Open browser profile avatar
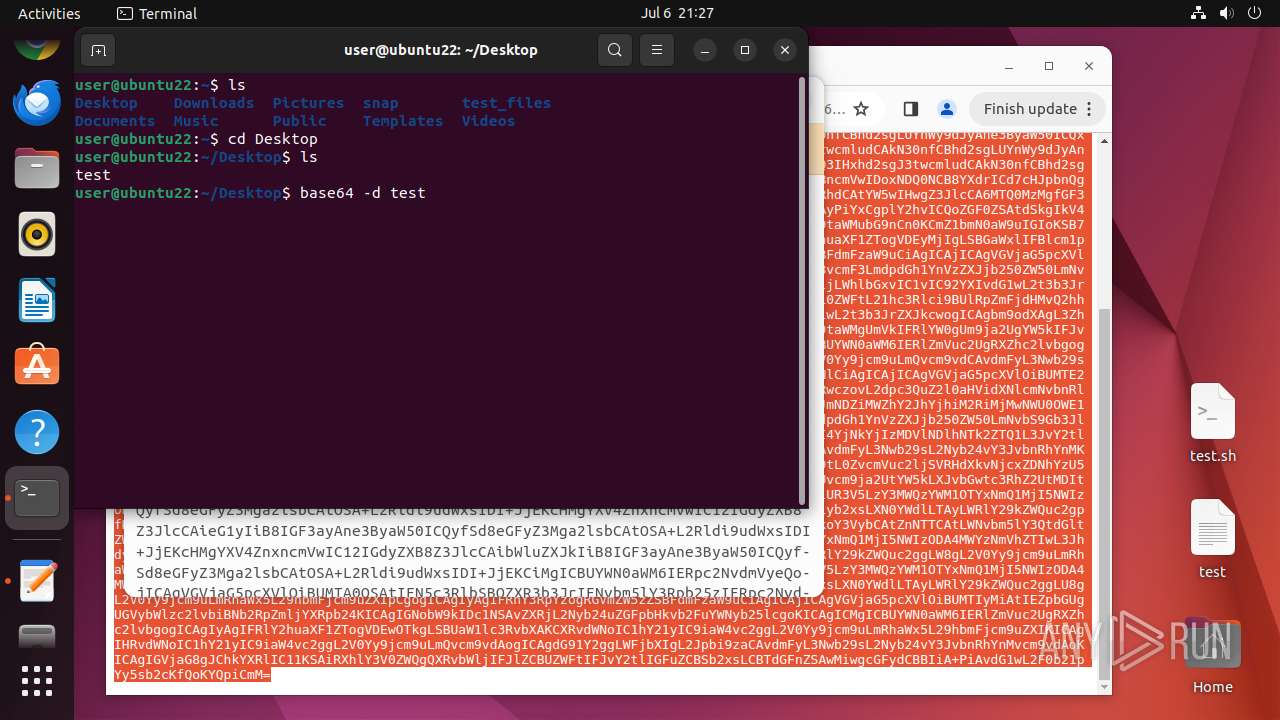 (x=946, y=109)
